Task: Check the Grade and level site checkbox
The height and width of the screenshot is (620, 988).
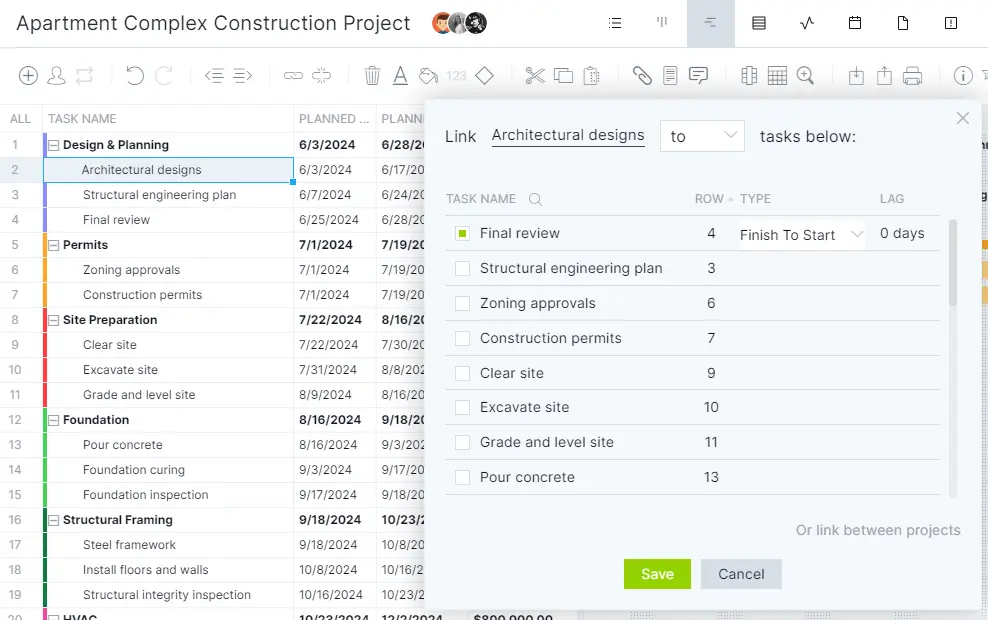Action: point(462,442)
